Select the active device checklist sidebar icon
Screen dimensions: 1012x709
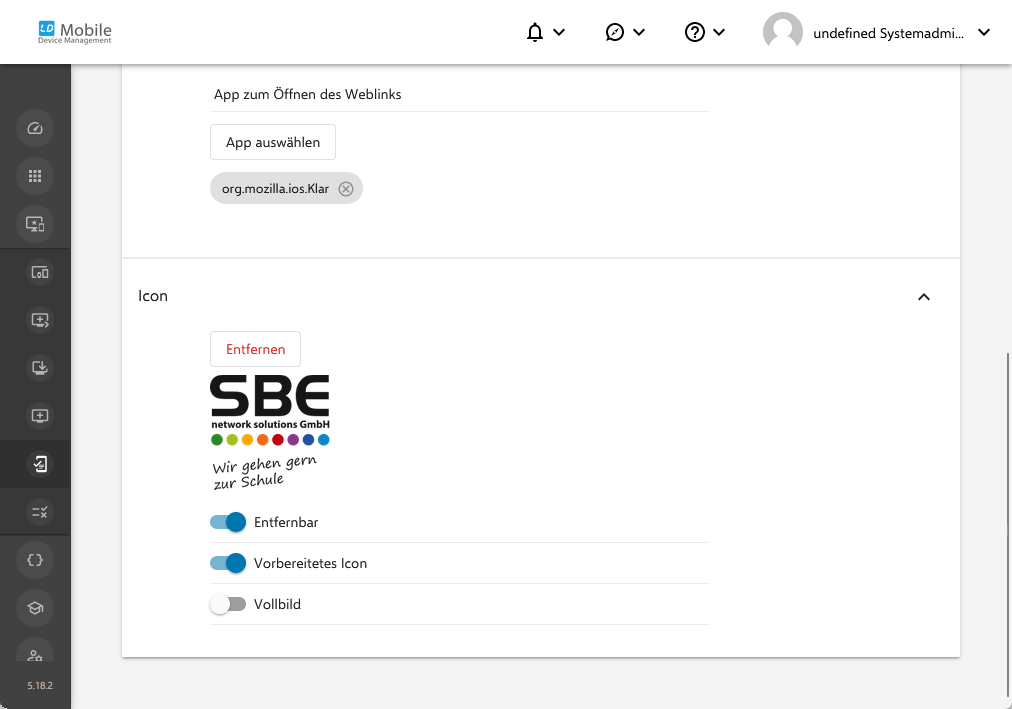pyautogui.click(x=40, y=464)
